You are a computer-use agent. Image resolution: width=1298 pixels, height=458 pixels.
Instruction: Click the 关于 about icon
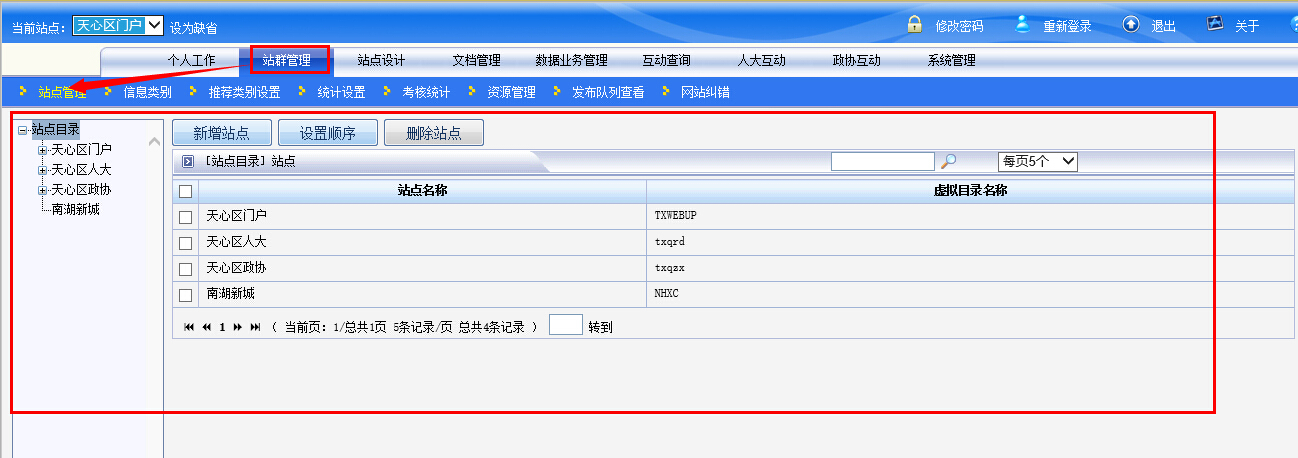coord(1215,23)
